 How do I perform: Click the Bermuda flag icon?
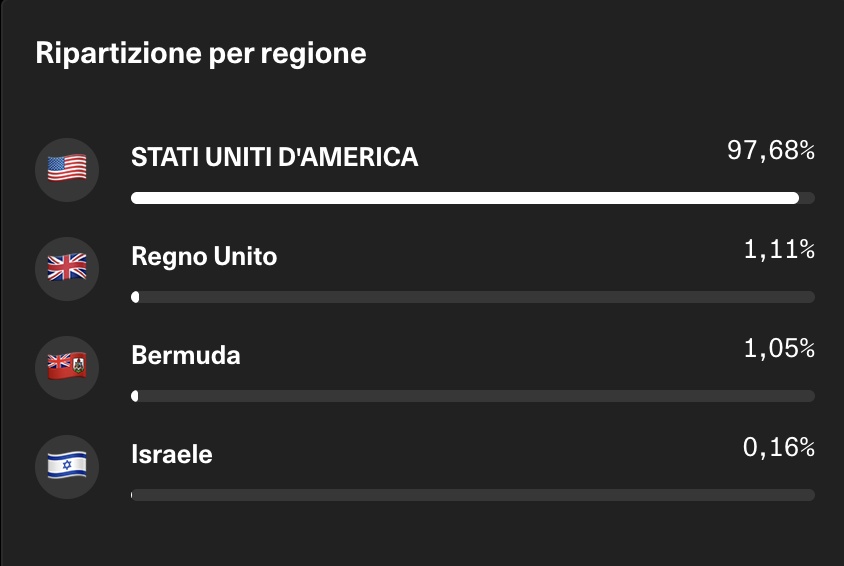coord(67,366)
